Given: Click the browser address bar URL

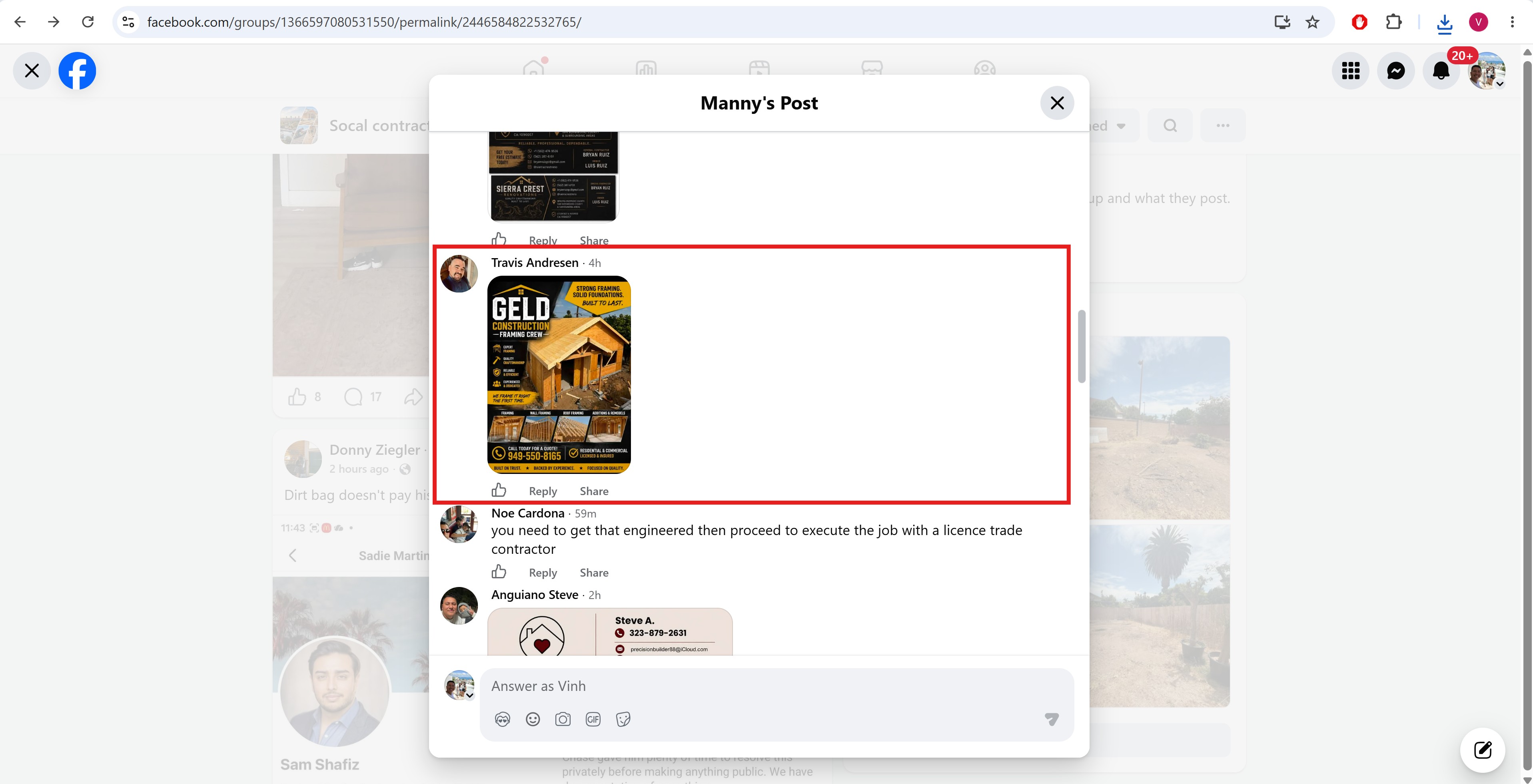Looking at the screenshot, I should 364,22.
